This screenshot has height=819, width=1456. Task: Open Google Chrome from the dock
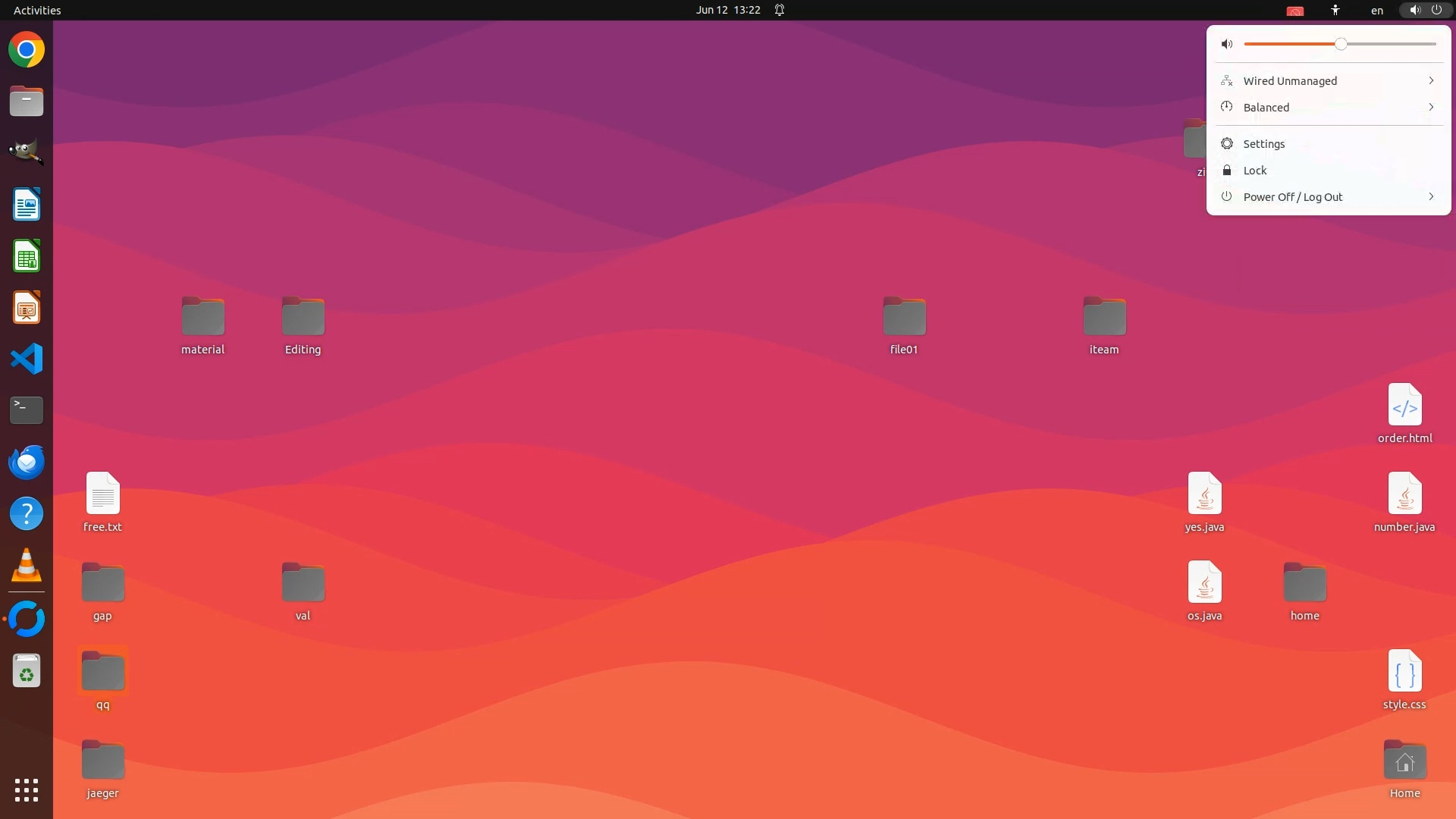click(27, 50)
